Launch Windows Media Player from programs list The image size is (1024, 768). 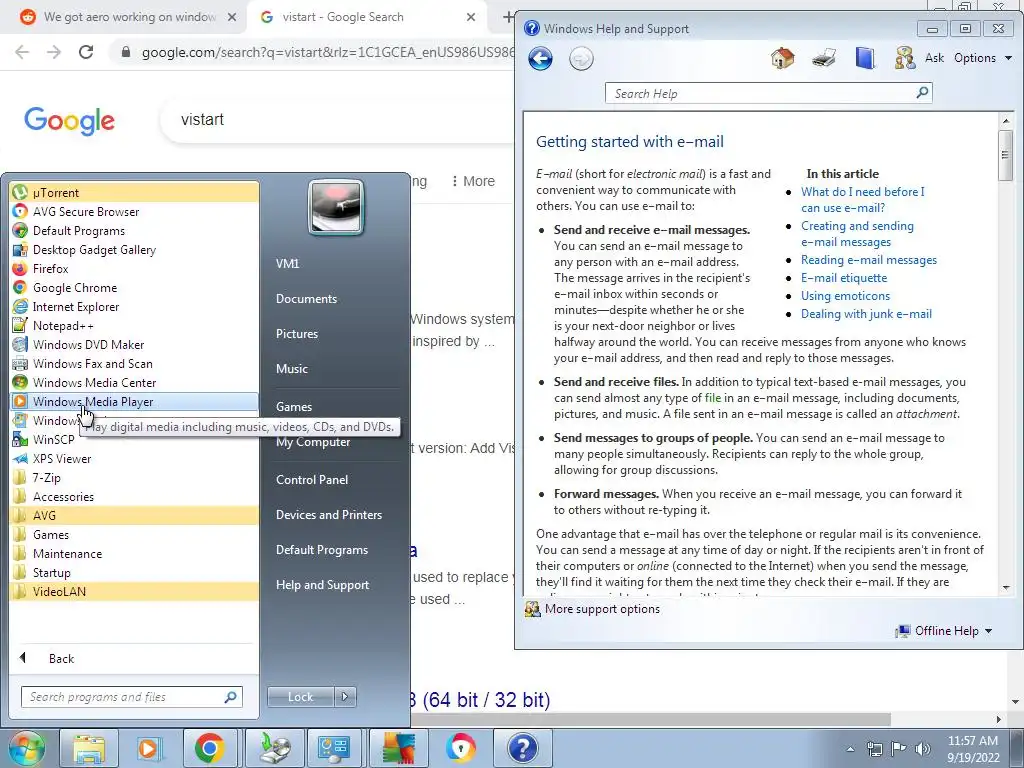[134, 402]
